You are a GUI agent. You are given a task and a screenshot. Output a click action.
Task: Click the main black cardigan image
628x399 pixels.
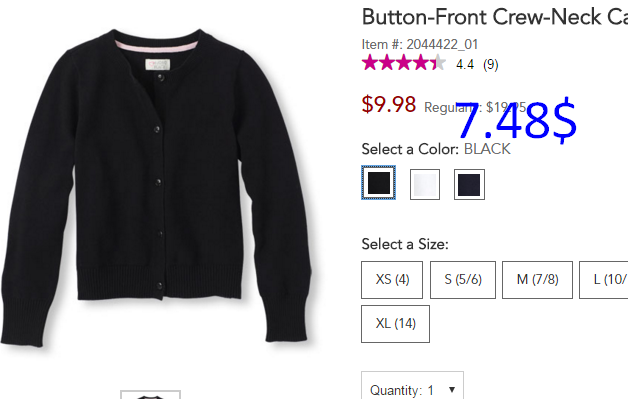tap(156, 188)
